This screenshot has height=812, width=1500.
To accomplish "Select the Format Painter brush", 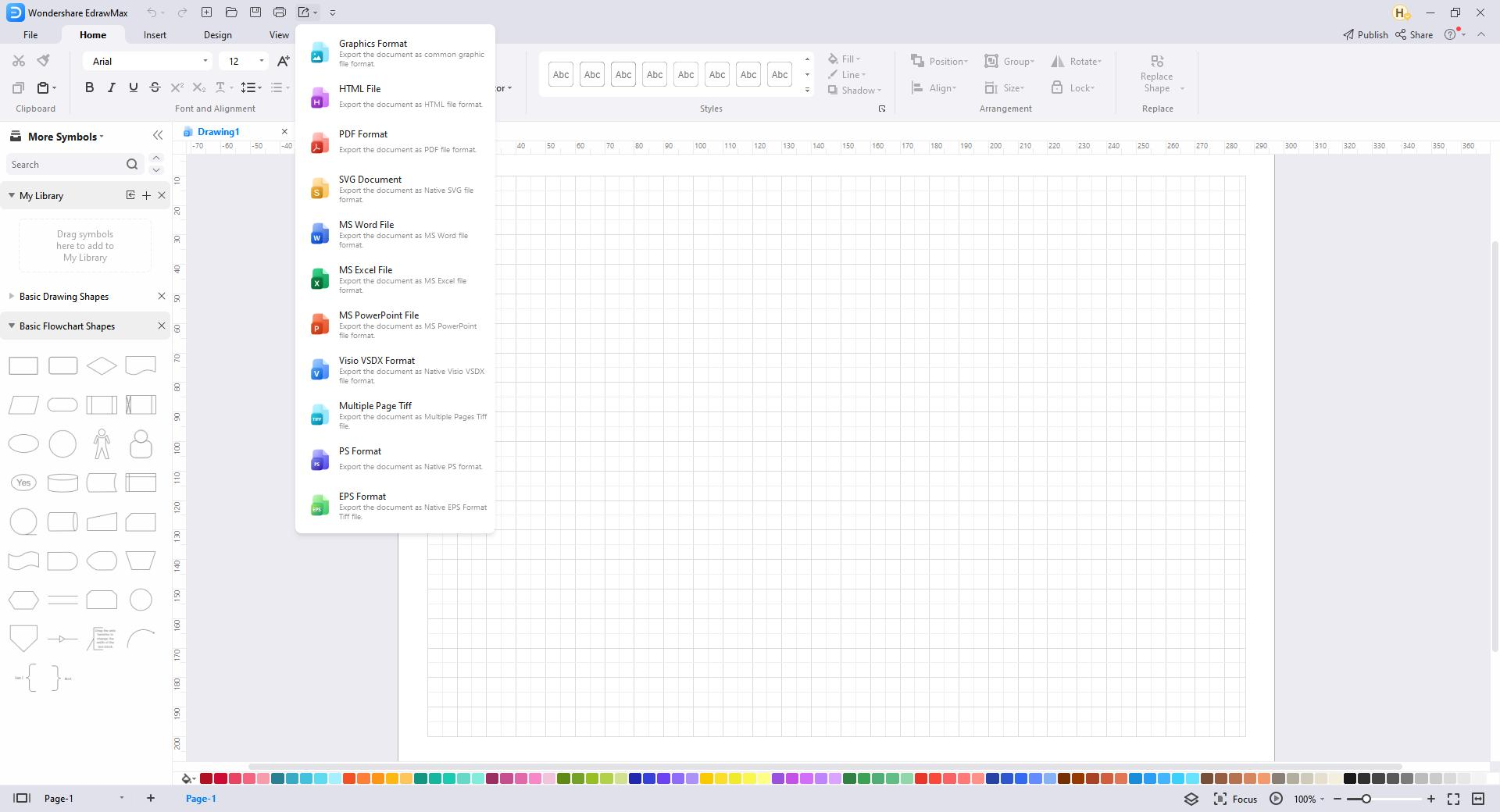I will 44,61.
